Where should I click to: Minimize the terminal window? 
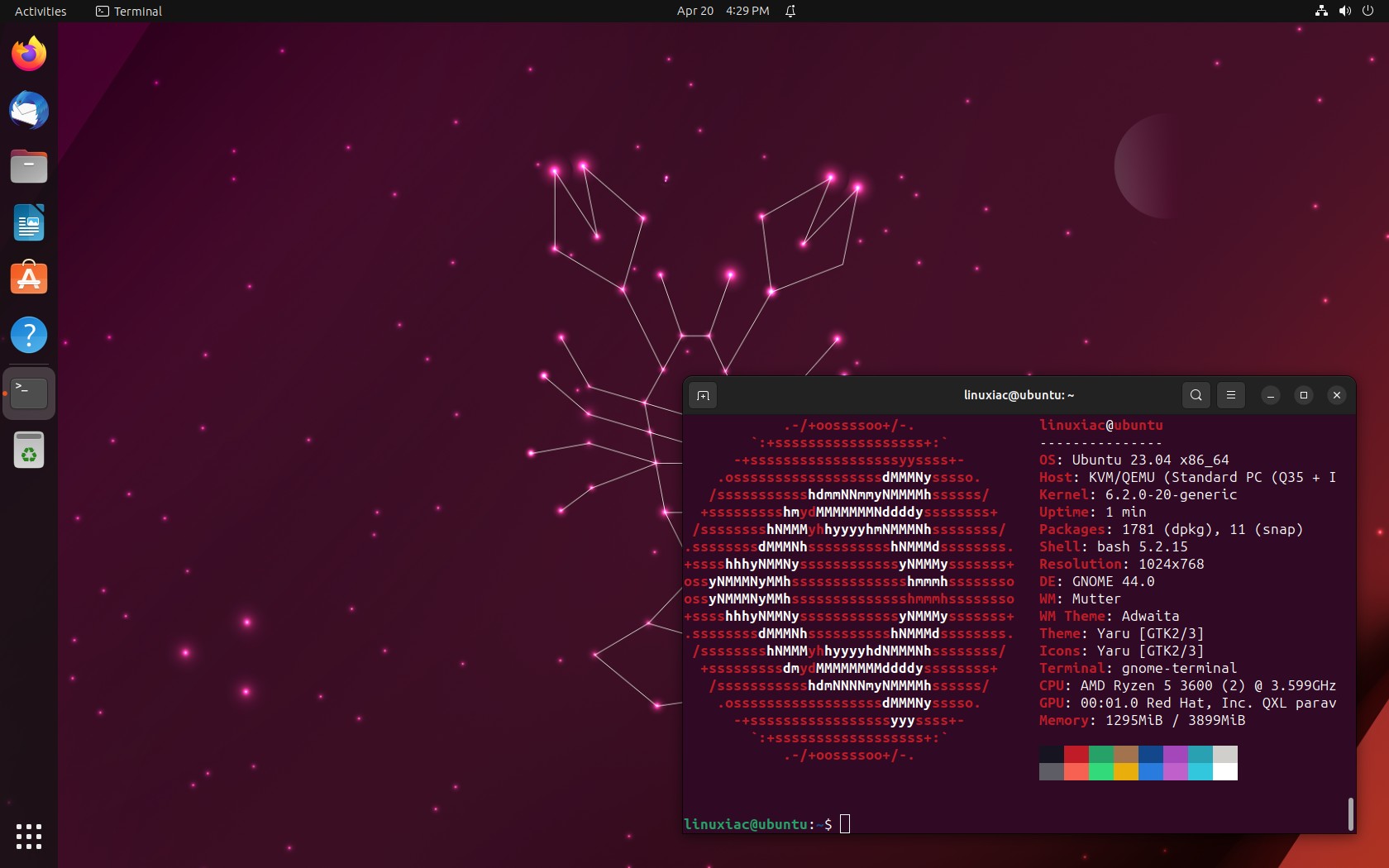pos(1271,395)
